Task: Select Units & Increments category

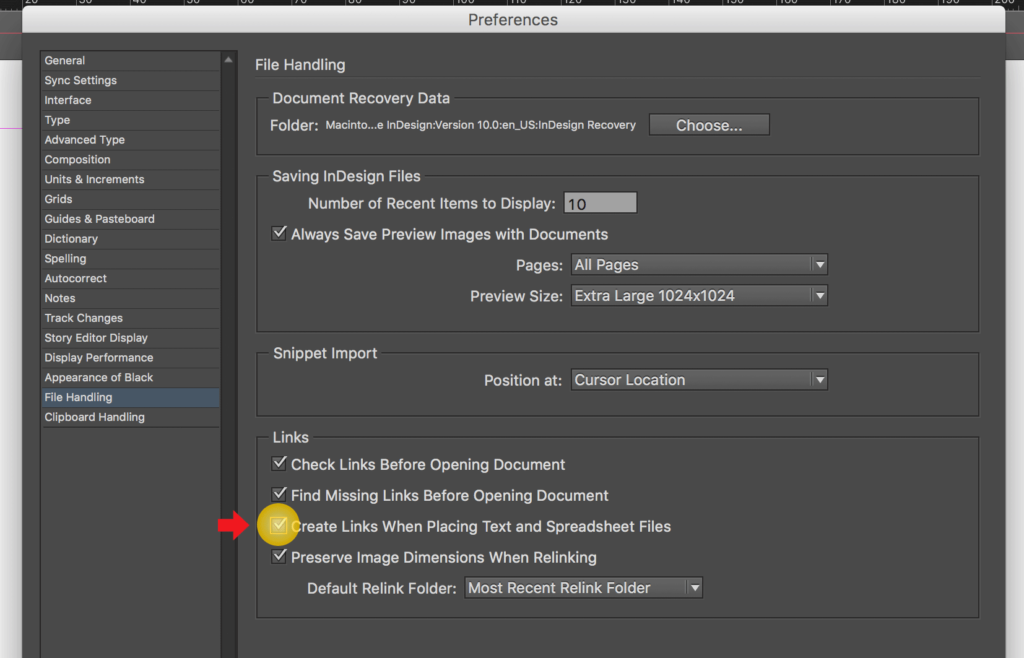Action: coord(94,180)
